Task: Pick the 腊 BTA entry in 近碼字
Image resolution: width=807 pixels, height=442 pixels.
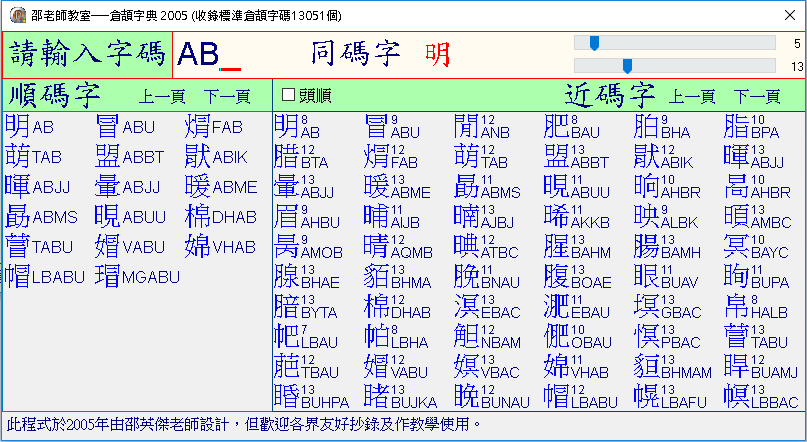Action: coord(301,156)
